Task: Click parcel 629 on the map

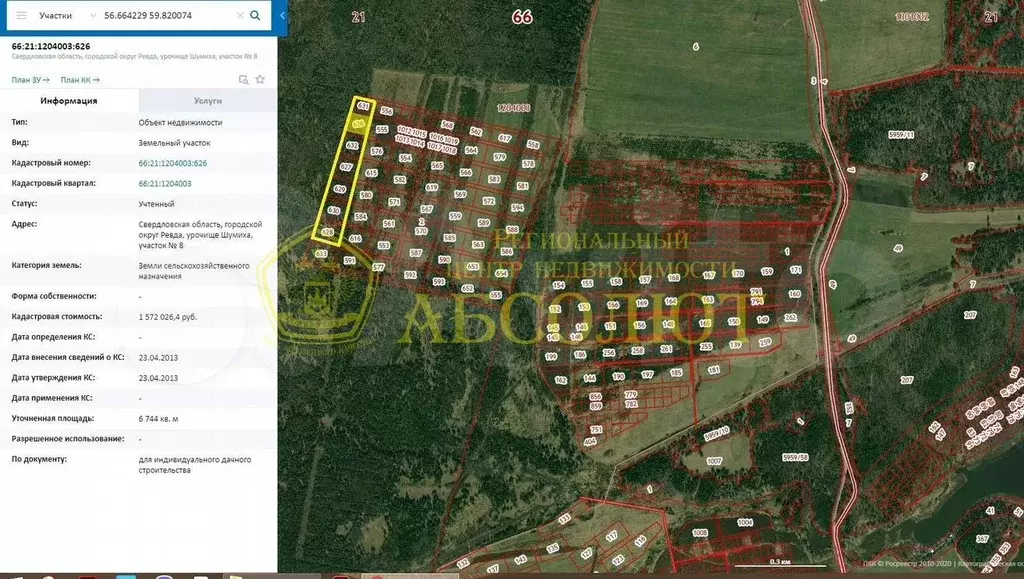Action: 340,189
